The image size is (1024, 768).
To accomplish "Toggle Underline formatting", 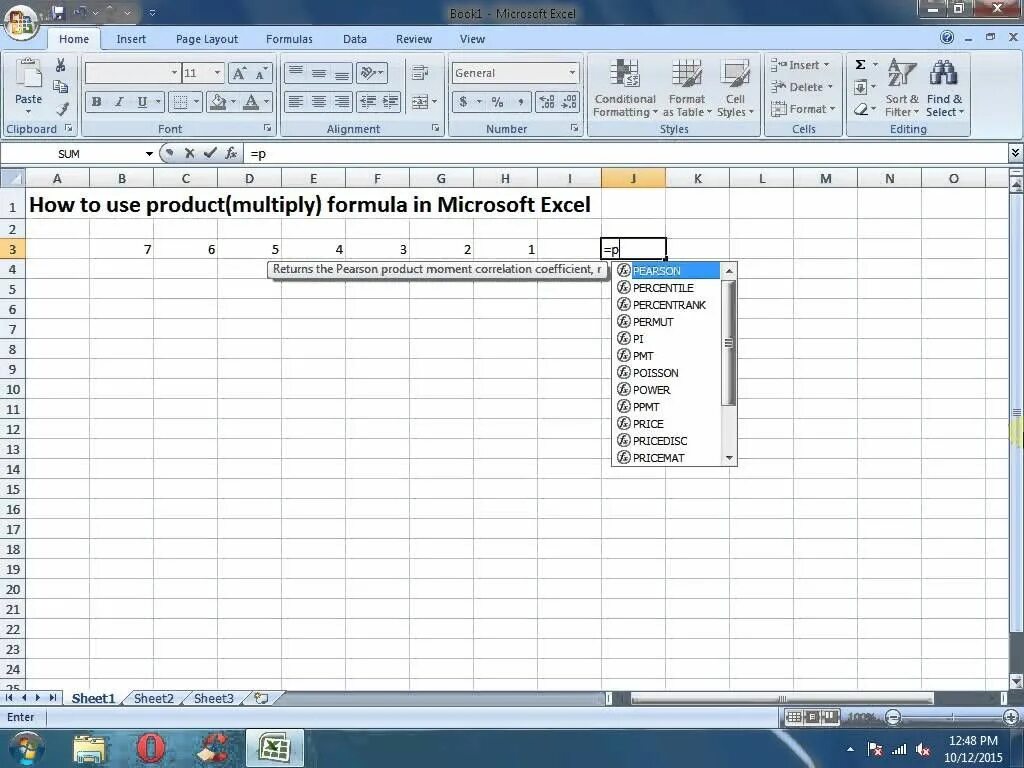I will pyautogui.click(x=142, y=102).
